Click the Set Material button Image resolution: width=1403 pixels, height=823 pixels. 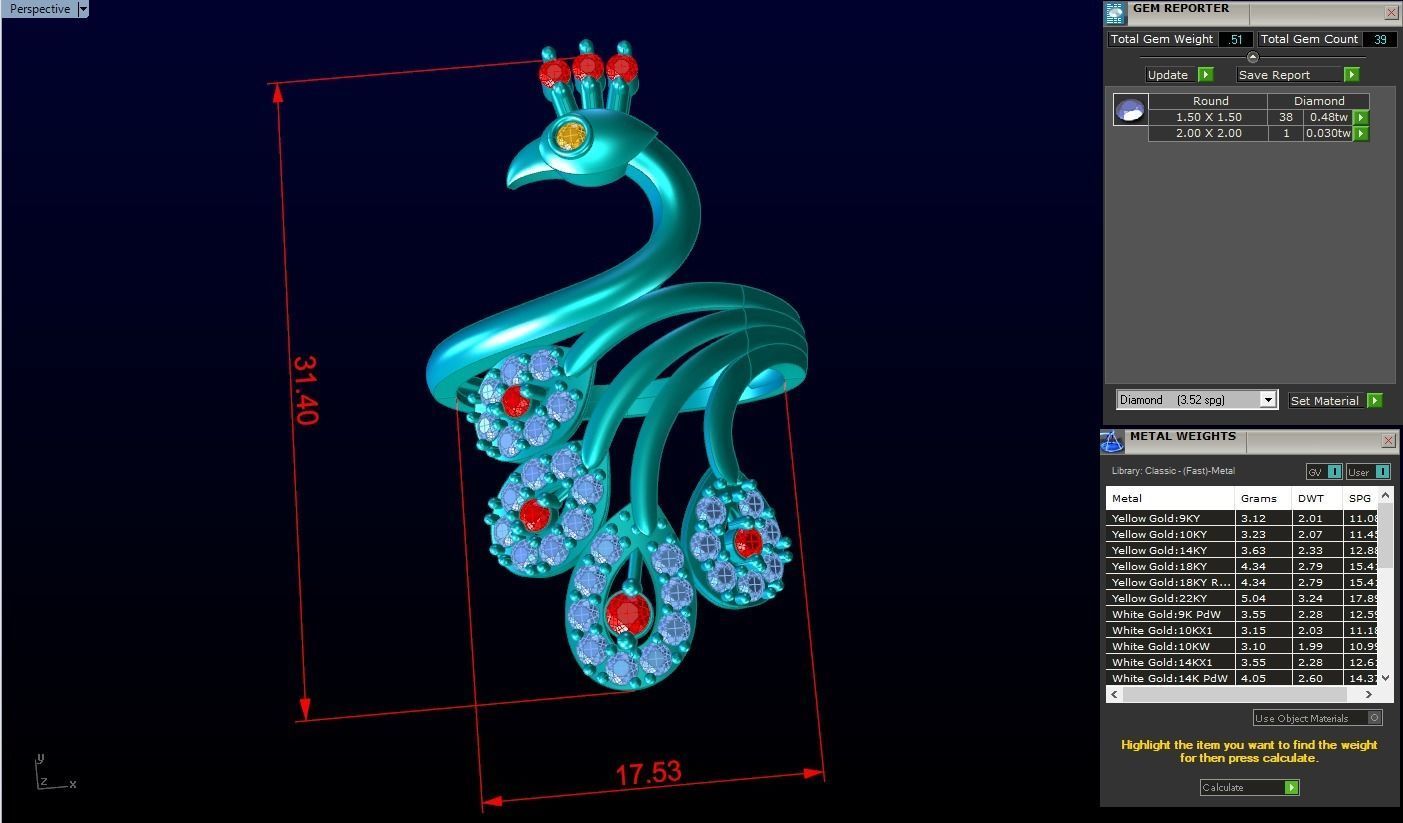(1325, 400)
